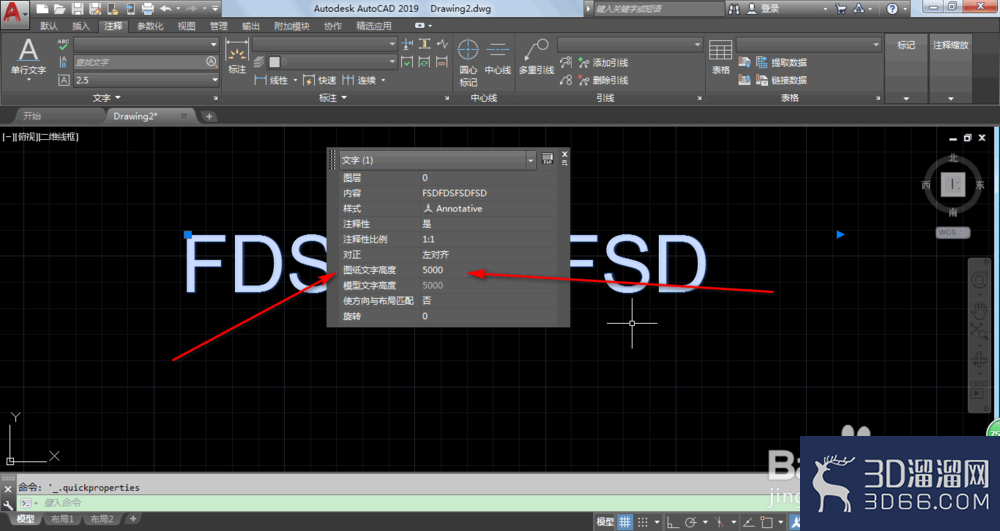The height and width of the screenshot is (531, 1000).
Task: Toggle object snap tracking in status bar
Action: click(749, 522)
